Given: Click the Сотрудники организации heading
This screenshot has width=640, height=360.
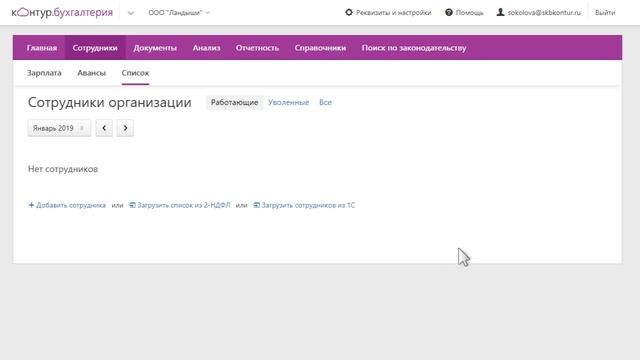Looking at the screenshot, I should coord(110,102).
